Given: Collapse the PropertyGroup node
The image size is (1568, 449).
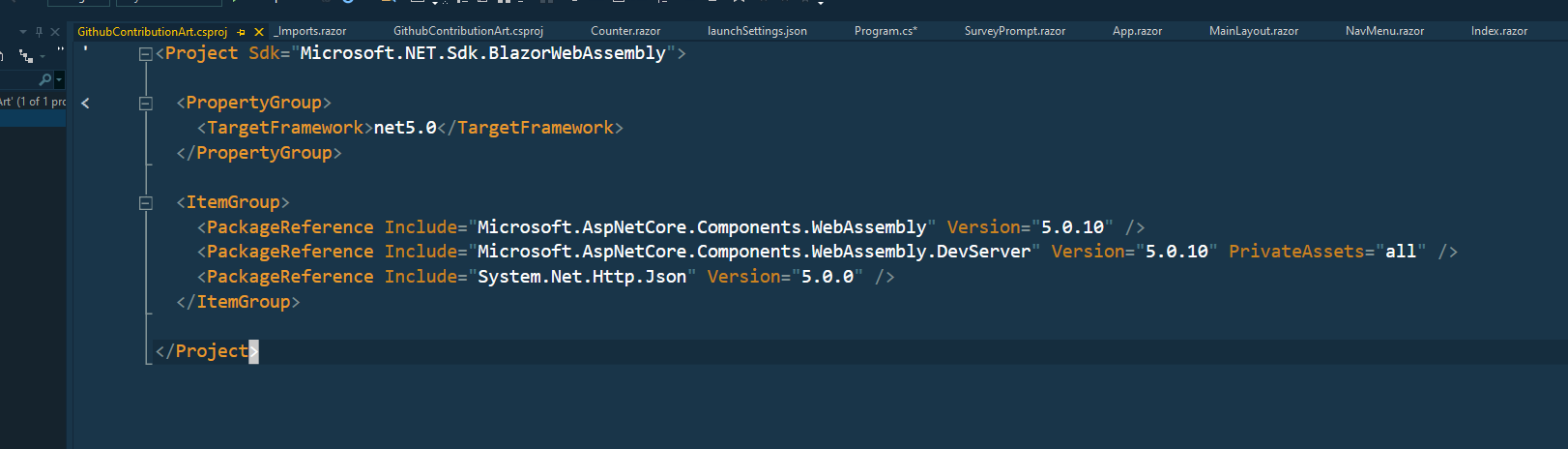Looking at the screenshot, I should (145, 104).
